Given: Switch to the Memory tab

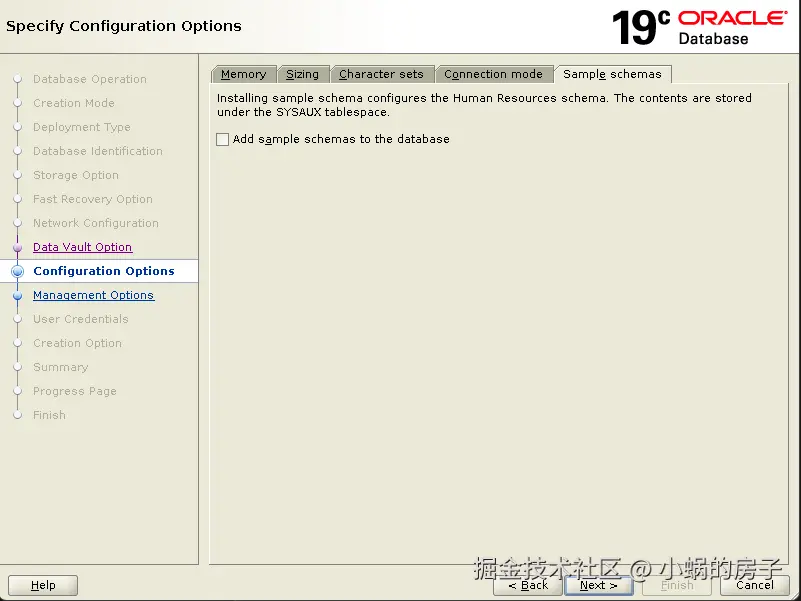Looking at the screenshot, I should (x=244, y=74).
